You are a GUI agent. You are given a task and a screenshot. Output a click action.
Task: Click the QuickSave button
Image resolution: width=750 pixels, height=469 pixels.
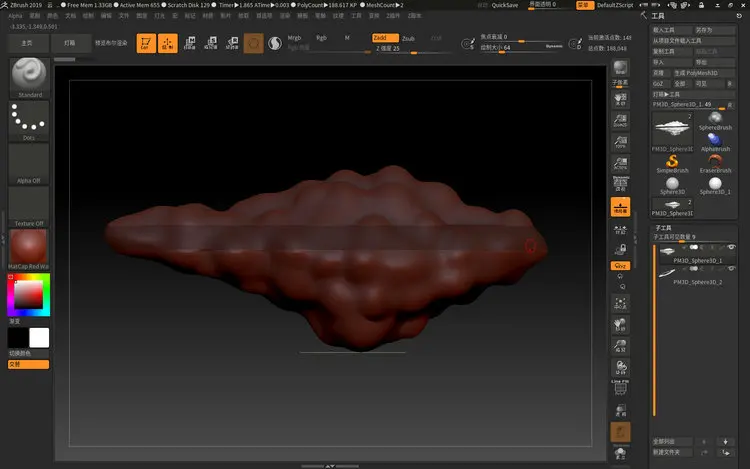[504, 5]
